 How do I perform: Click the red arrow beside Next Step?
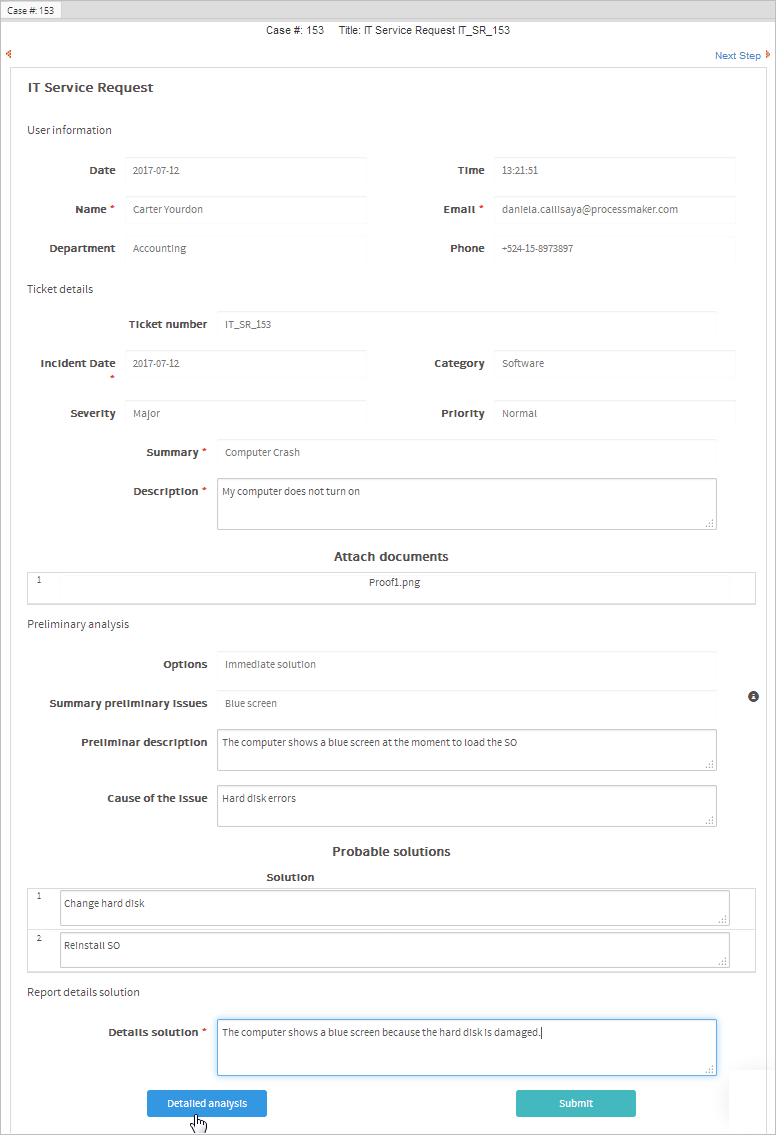click(x=767, y=55)
